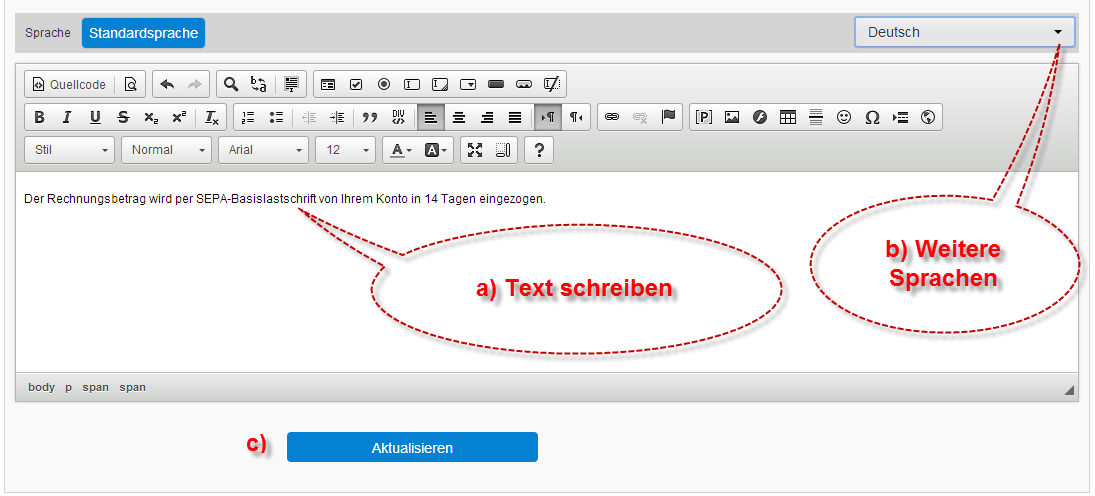Select body in the element path
The image size is (1095, 496).
(x=41, y=387)
